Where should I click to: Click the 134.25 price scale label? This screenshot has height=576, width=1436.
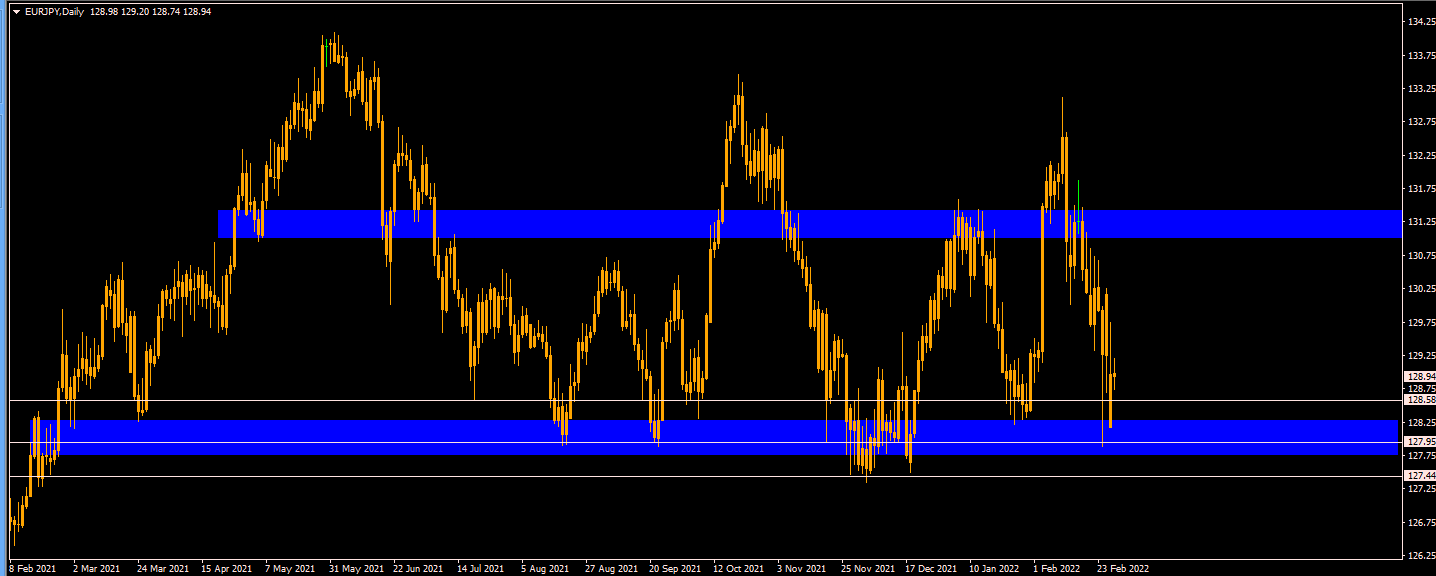click(x=1421, y=22)
